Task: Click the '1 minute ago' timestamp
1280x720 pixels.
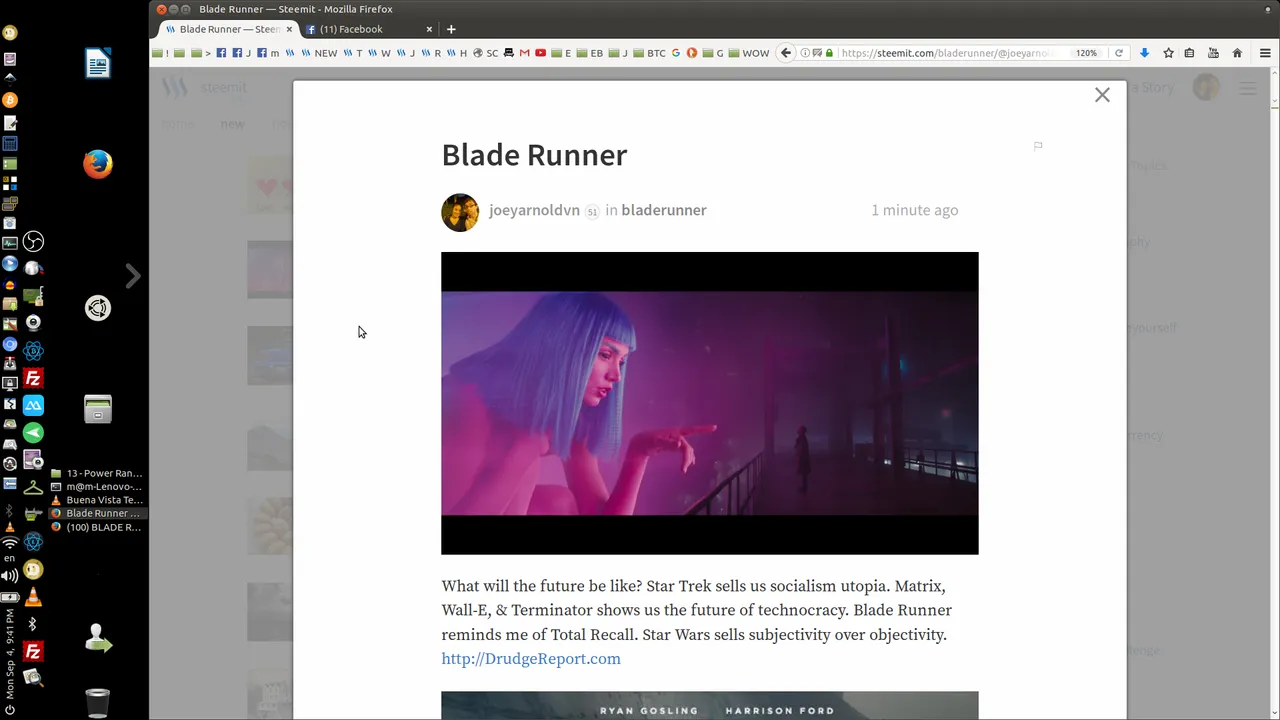Action: point(914,210)
